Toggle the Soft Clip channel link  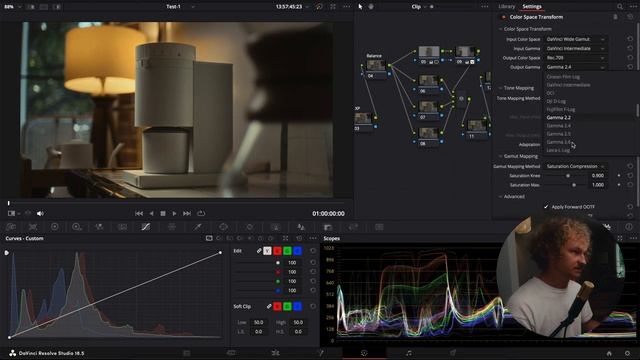click(269, 306)
